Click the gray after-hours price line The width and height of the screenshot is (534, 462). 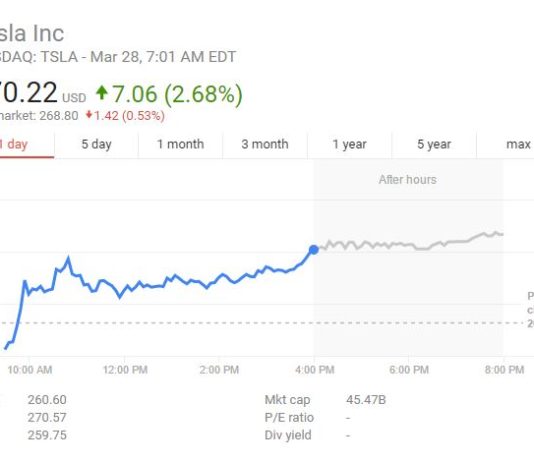coord(409,242)
